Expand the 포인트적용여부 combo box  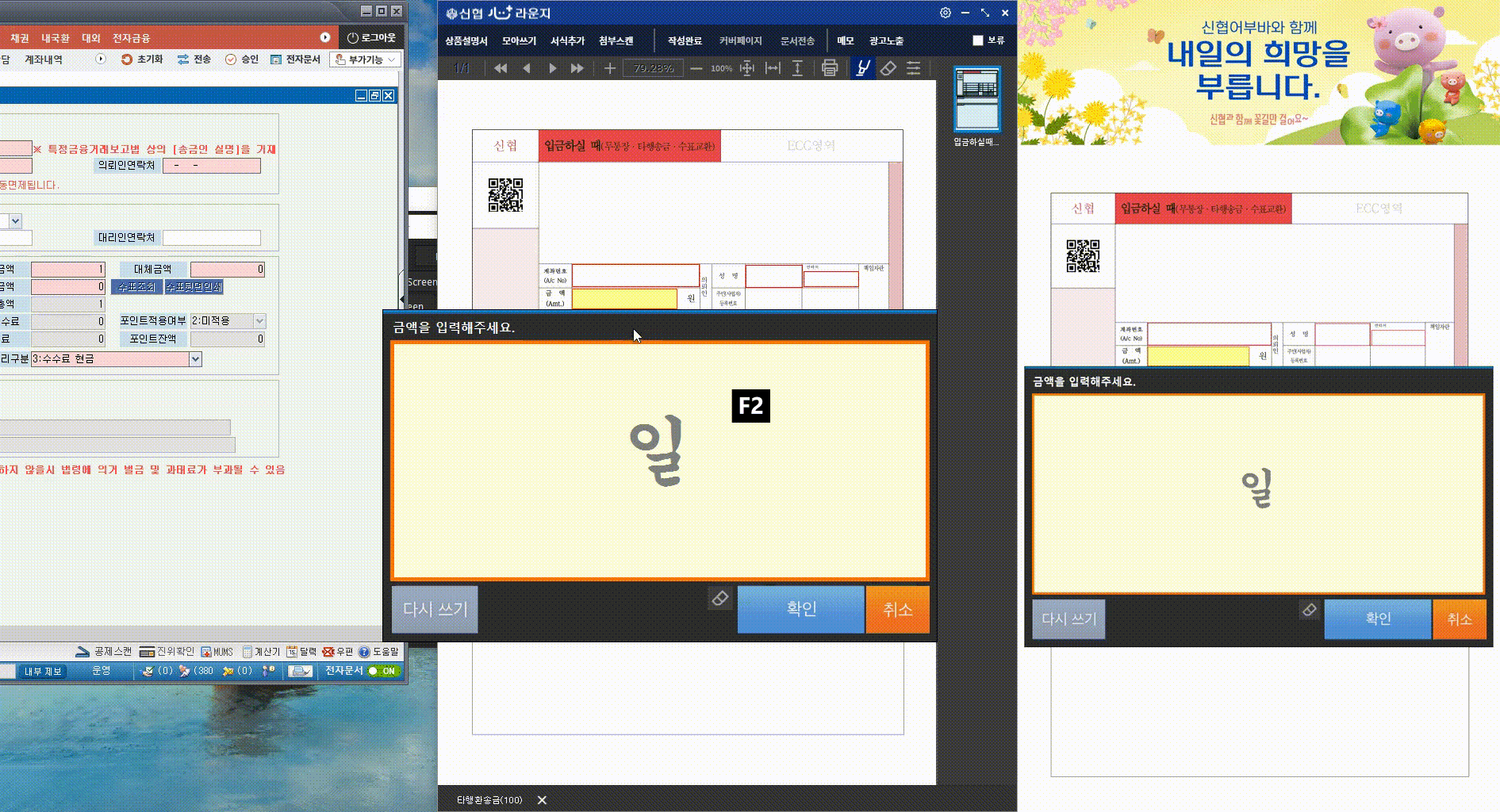tap(259, 321)
